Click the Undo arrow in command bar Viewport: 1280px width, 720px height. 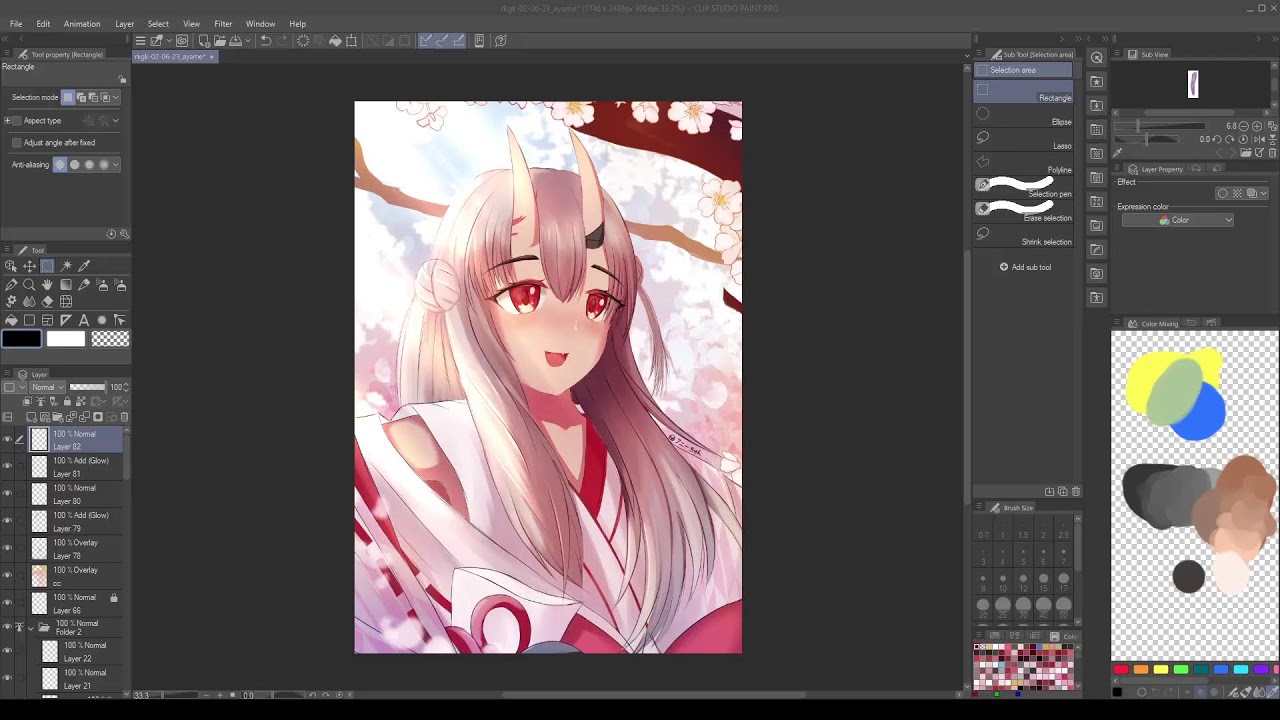click(x=266, y=40)
